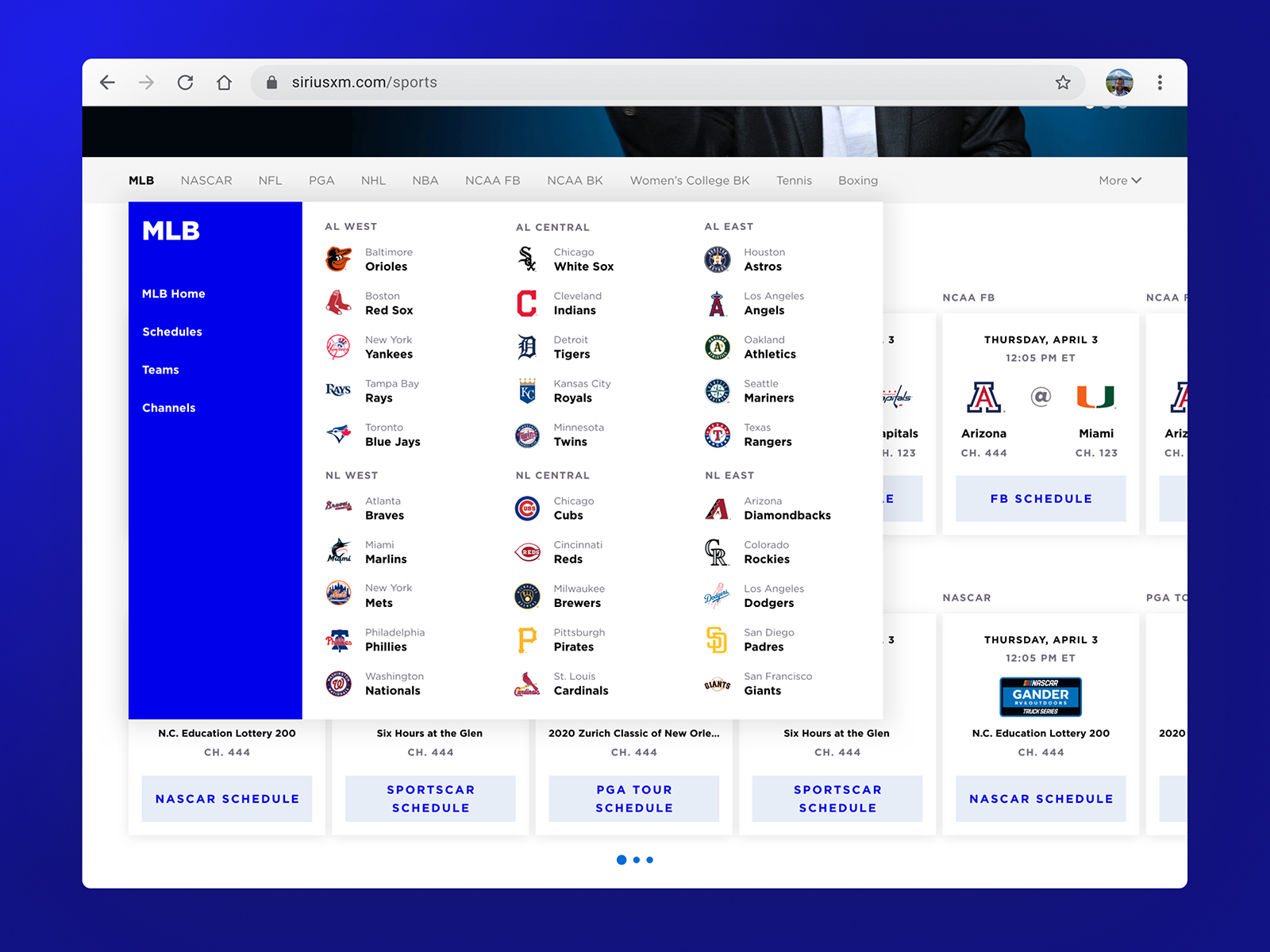
Task: Bookmark this page with the star
Action: pos(1063,83)
